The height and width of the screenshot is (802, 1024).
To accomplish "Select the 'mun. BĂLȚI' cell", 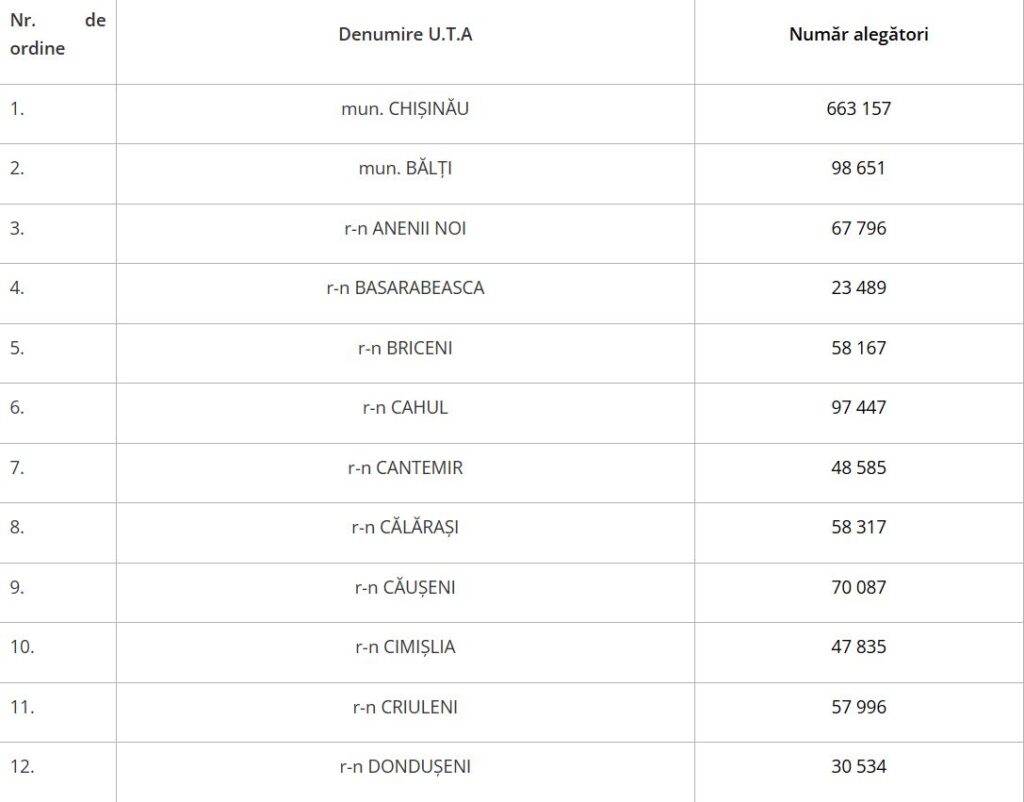I will [405, 168].
